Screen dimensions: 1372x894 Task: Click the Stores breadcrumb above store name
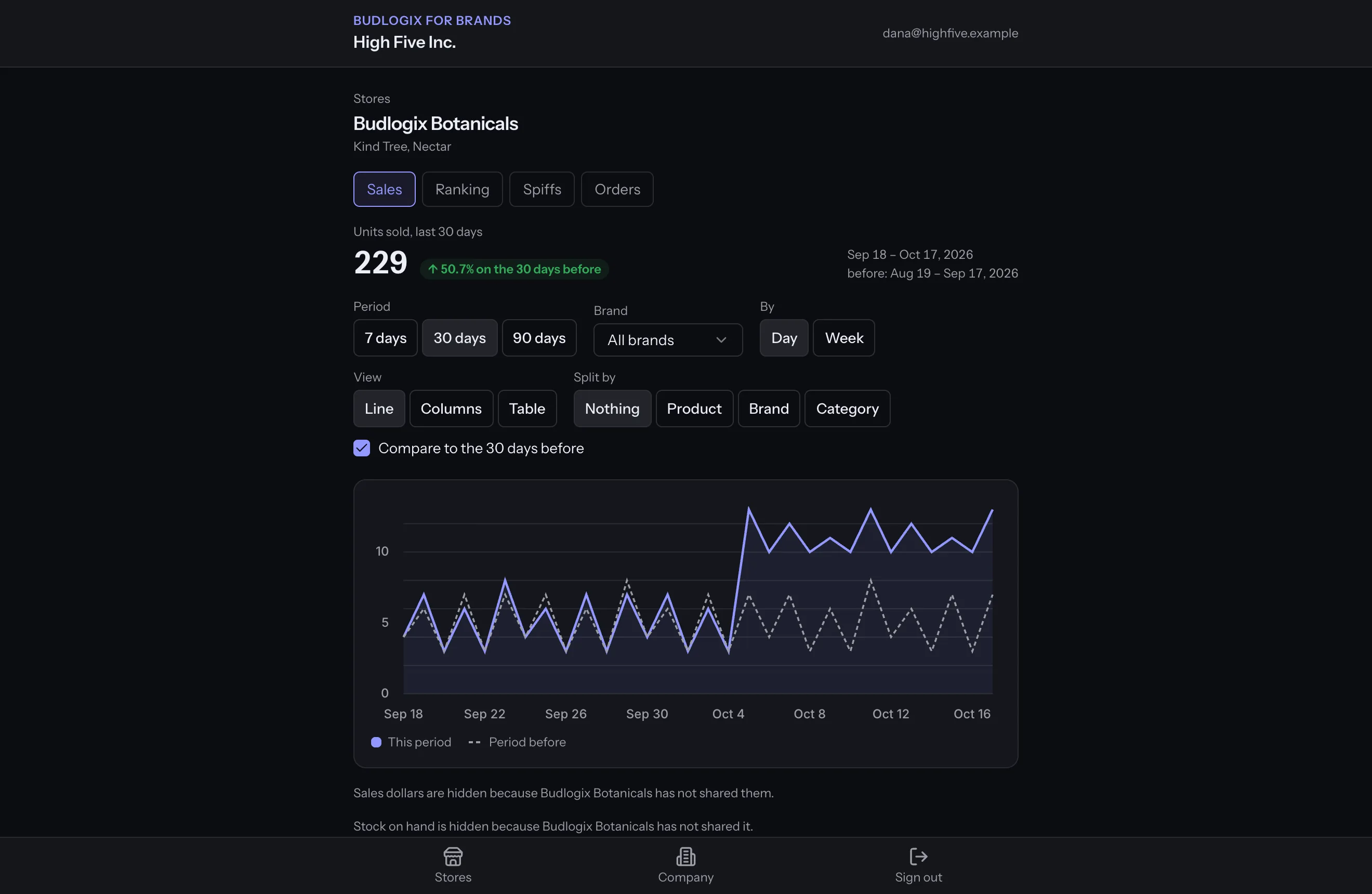coord(371,99)
